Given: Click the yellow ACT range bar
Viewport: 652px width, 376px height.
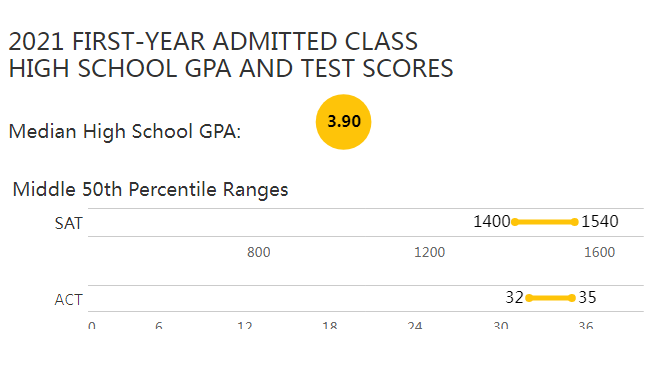Looking at the screenshot, I should (550, 298).
